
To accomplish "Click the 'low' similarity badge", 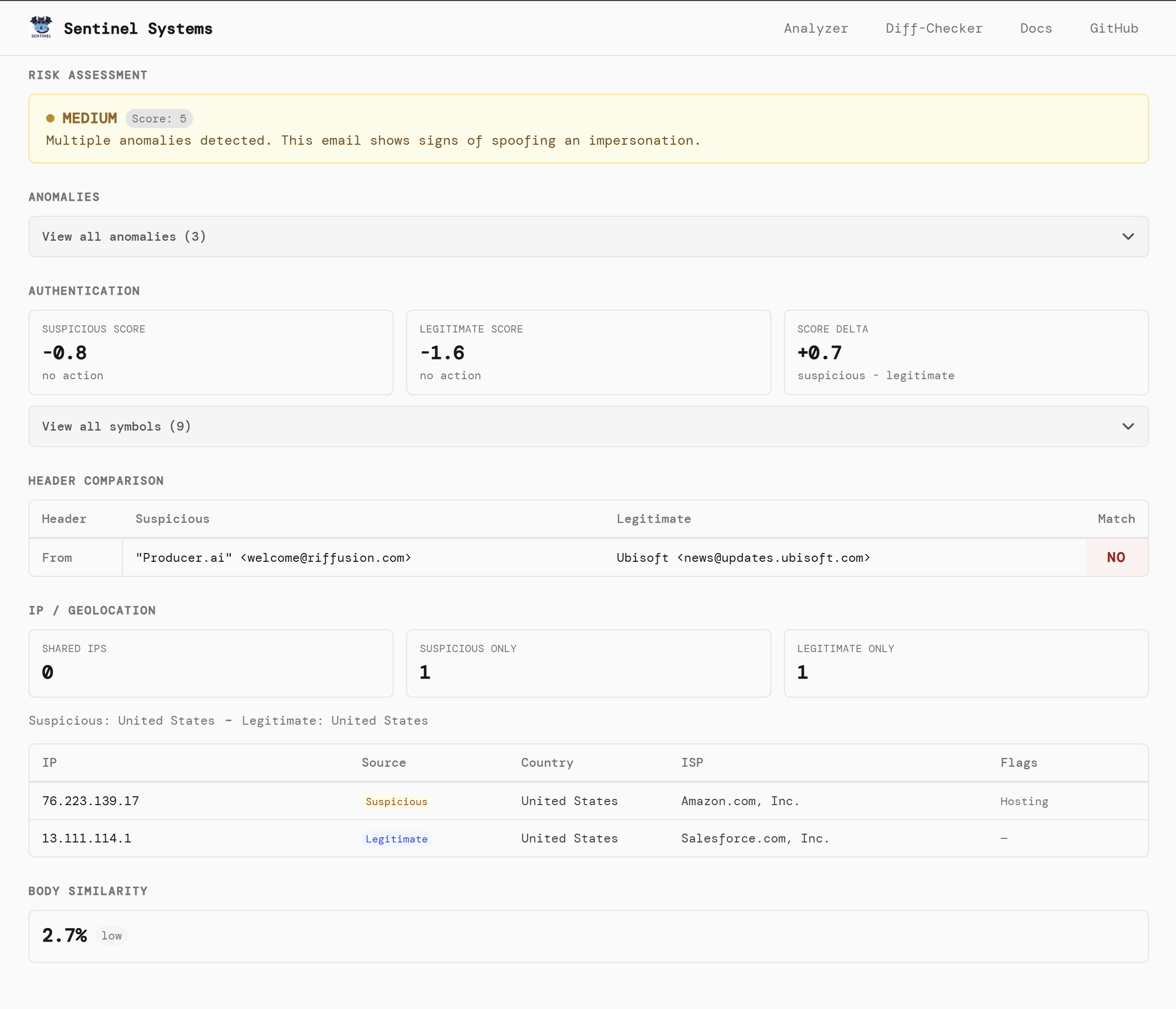I will 112,936.
